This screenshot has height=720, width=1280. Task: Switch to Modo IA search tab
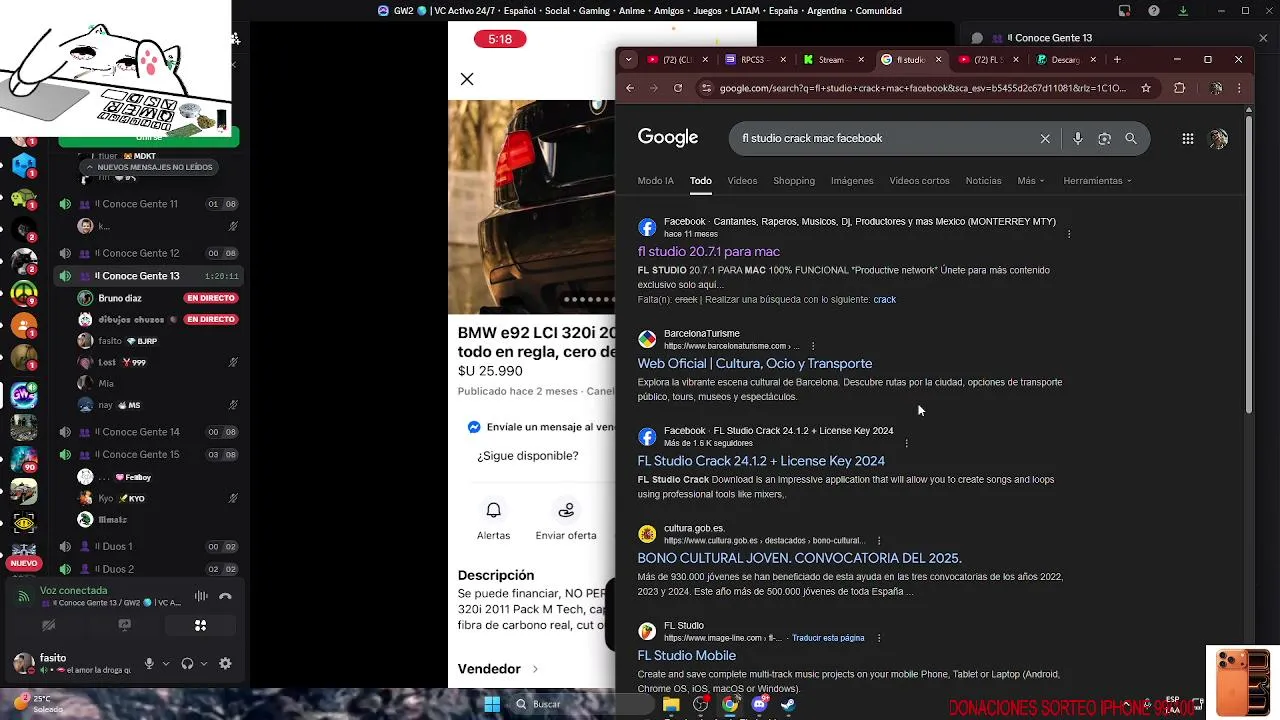coord(656,181)
